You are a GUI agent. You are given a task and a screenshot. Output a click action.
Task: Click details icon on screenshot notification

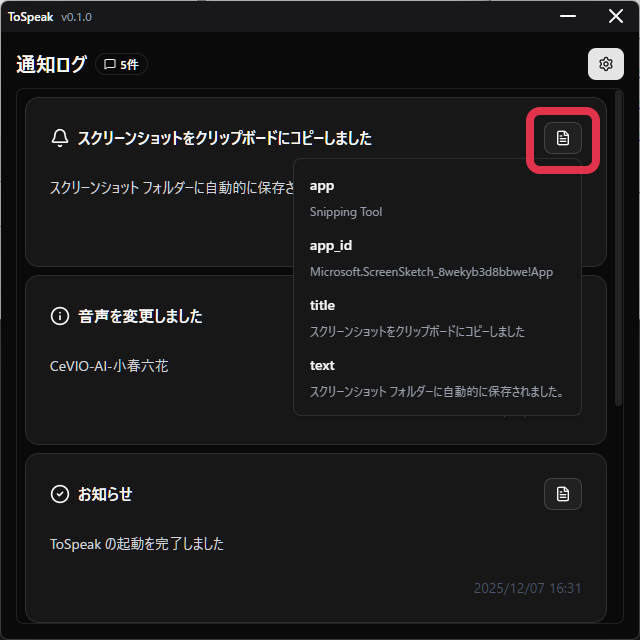pos(562,138)
